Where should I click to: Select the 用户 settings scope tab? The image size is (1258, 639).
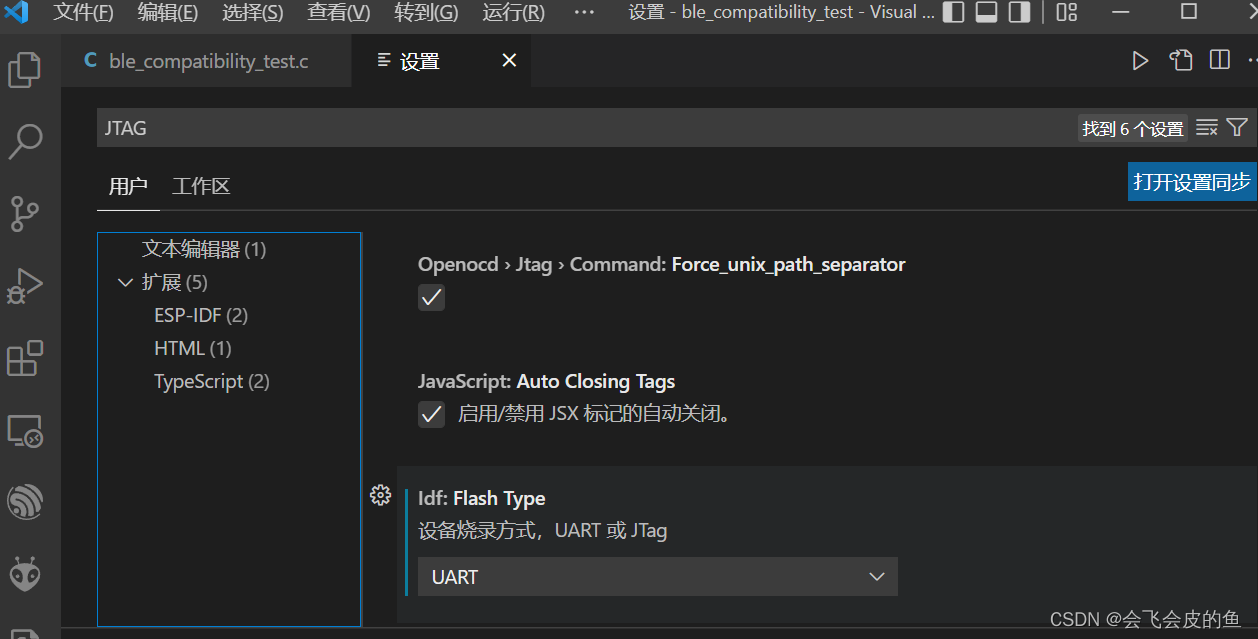(128, 186)
